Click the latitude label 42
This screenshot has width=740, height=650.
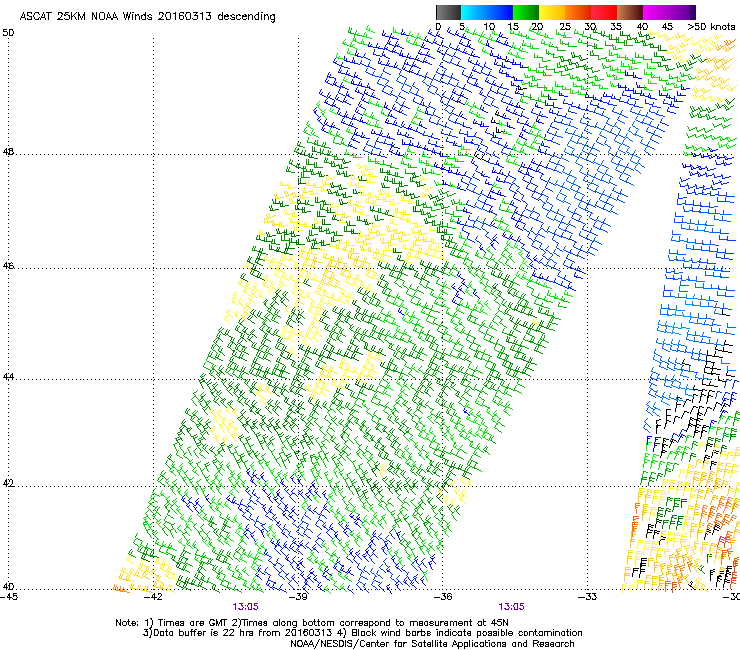tap(8, 484)
